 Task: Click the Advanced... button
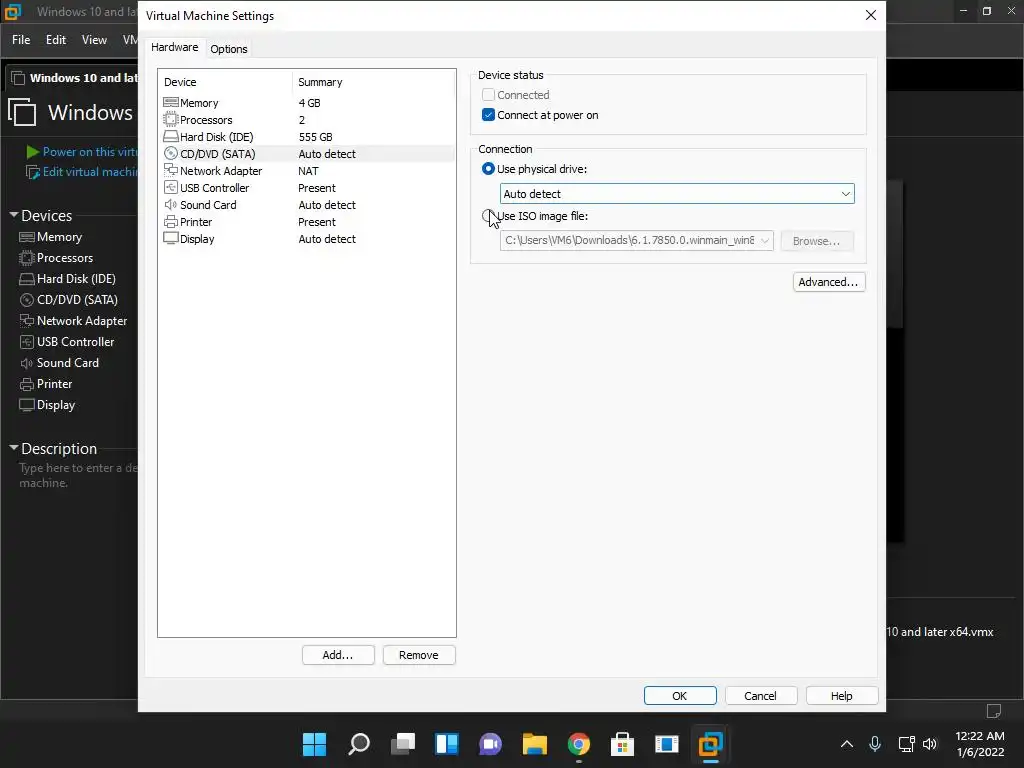[x=829, y=282]
